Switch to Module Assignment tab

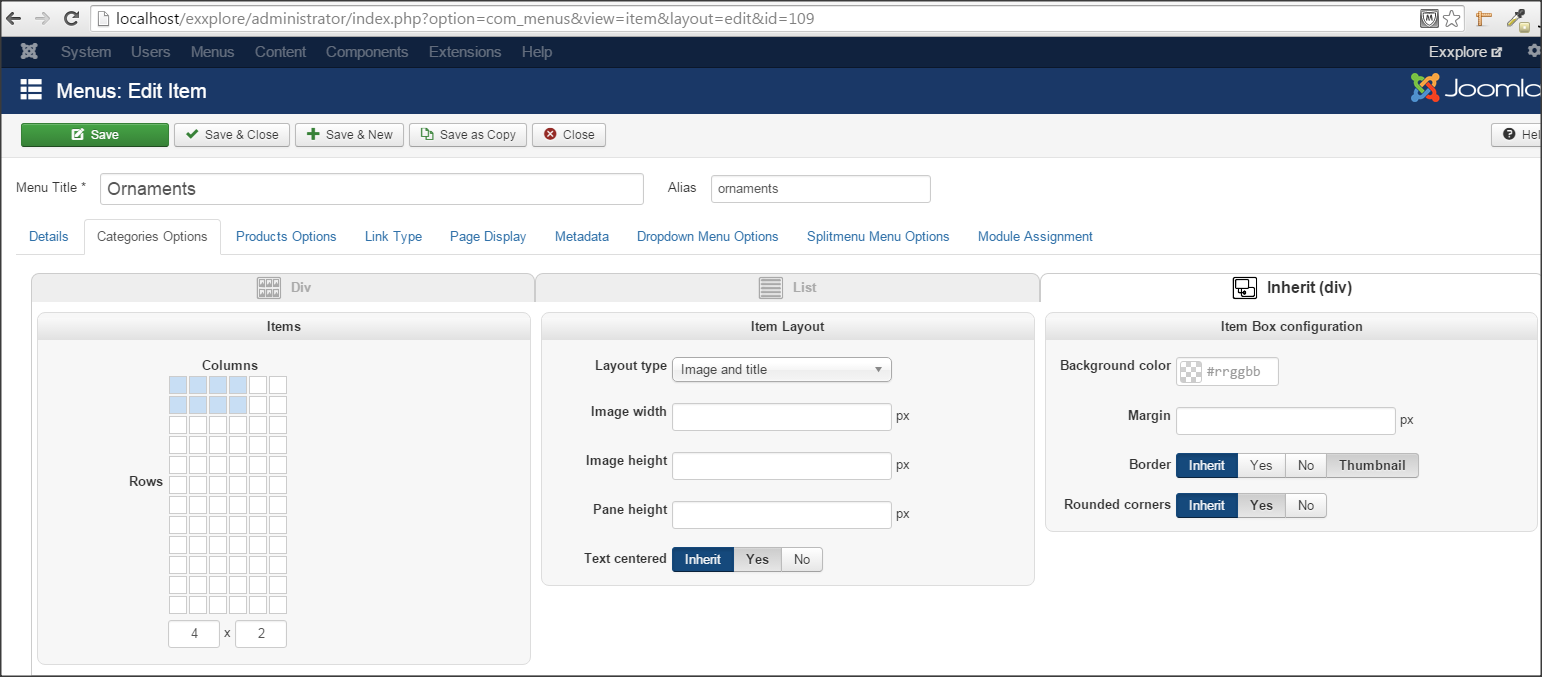(x=1035, y=237)
